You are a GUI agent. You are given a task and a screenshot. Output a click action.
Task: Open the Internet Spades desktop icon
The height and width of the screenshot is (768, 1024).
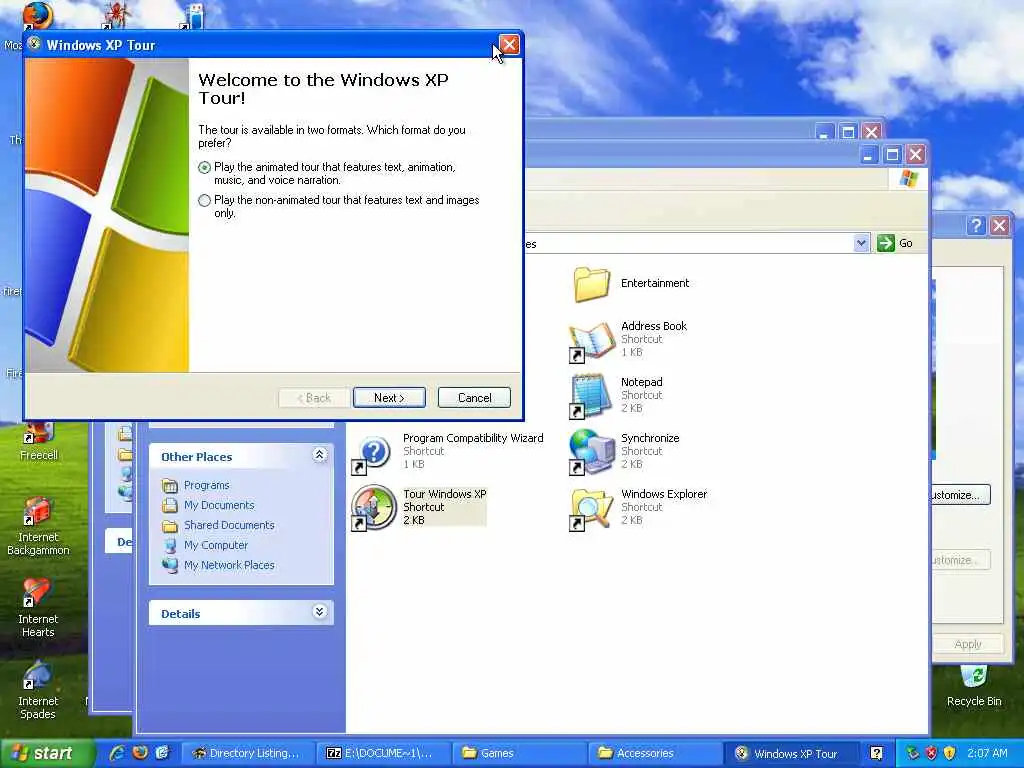37,690
